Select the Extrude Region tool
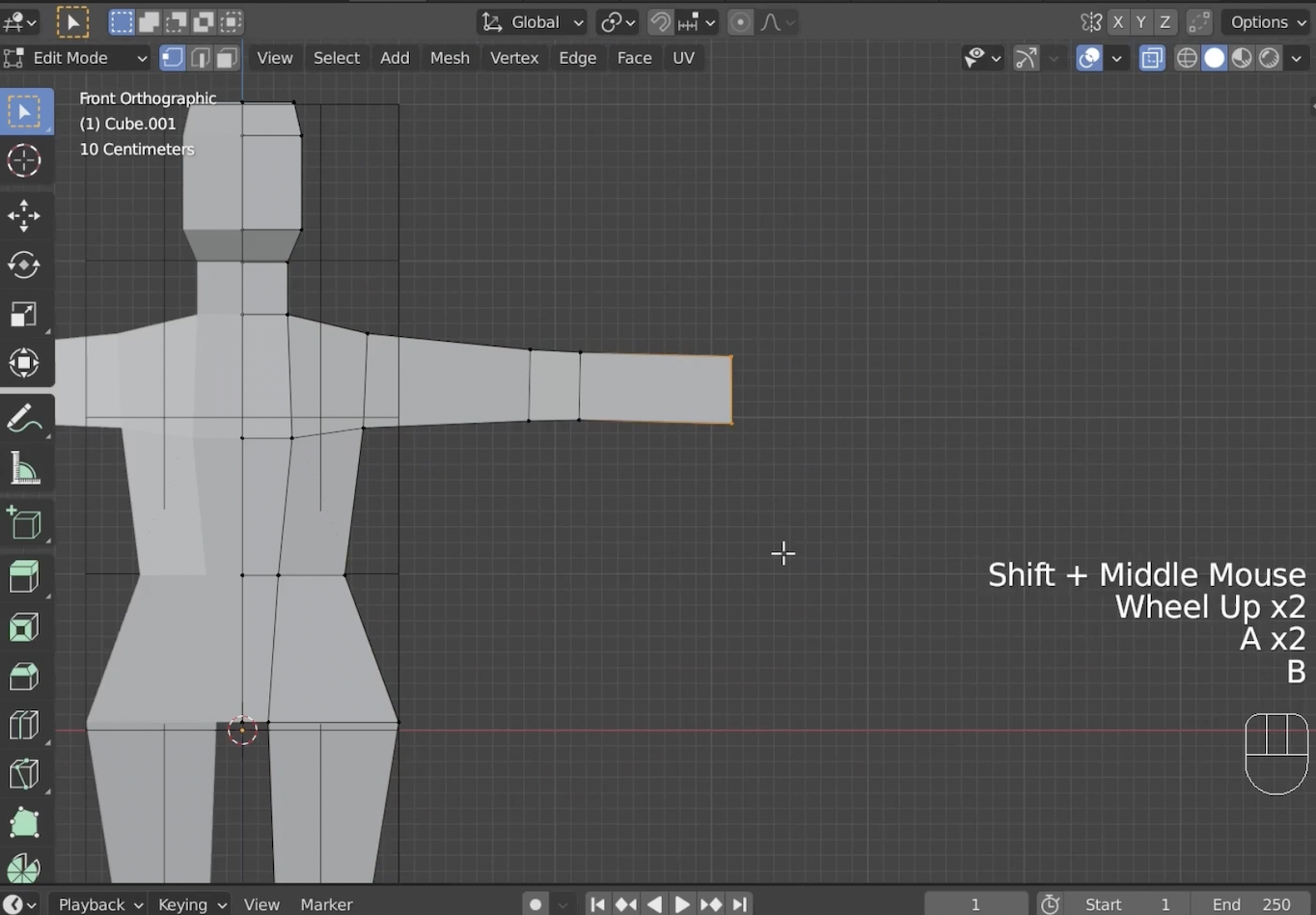Viewport: 1316px width, 915px height. 23,577
